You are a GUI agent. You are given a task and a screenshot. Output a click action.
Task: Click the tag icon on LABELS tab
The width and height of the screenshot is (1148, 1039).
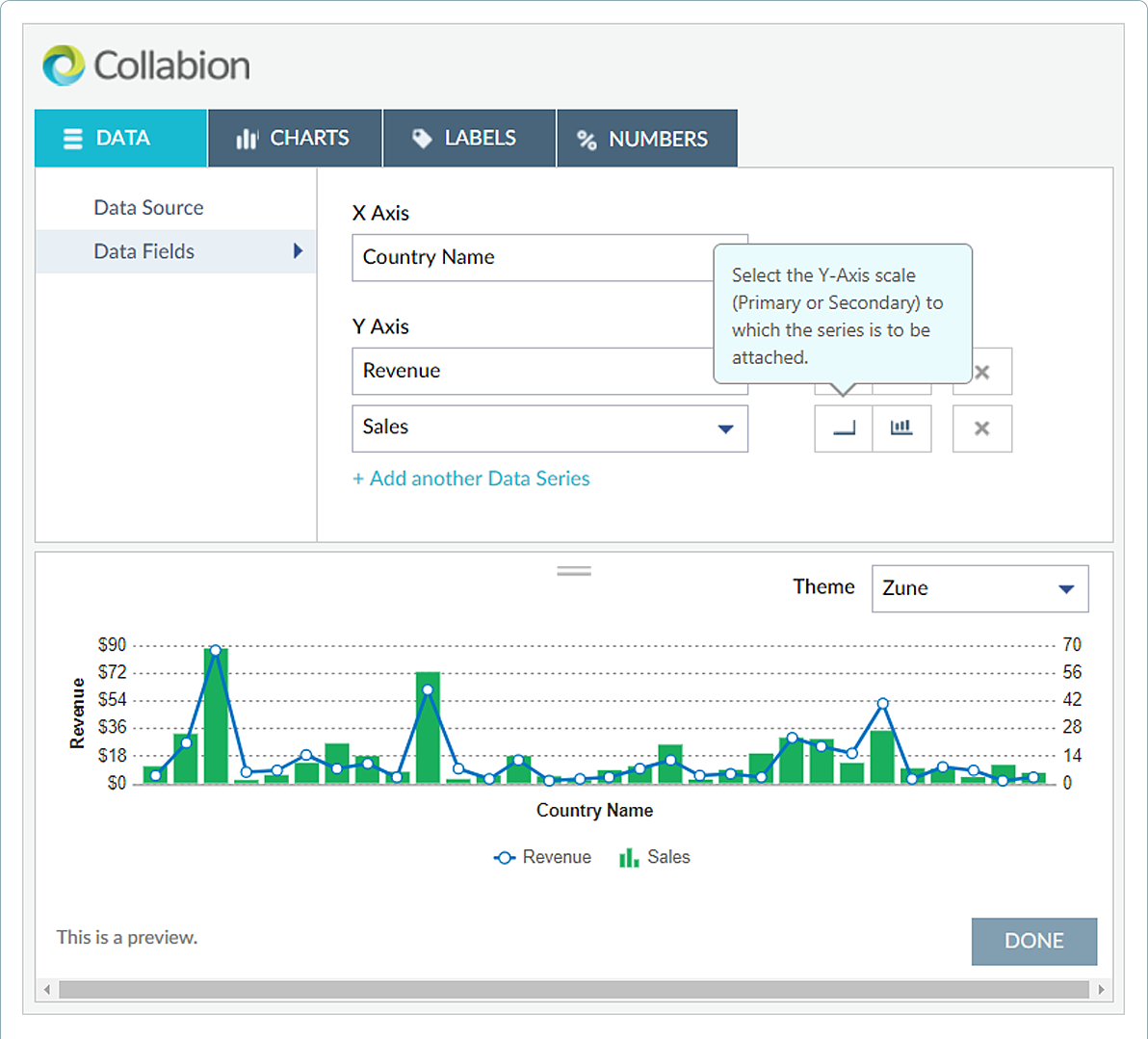422,138
